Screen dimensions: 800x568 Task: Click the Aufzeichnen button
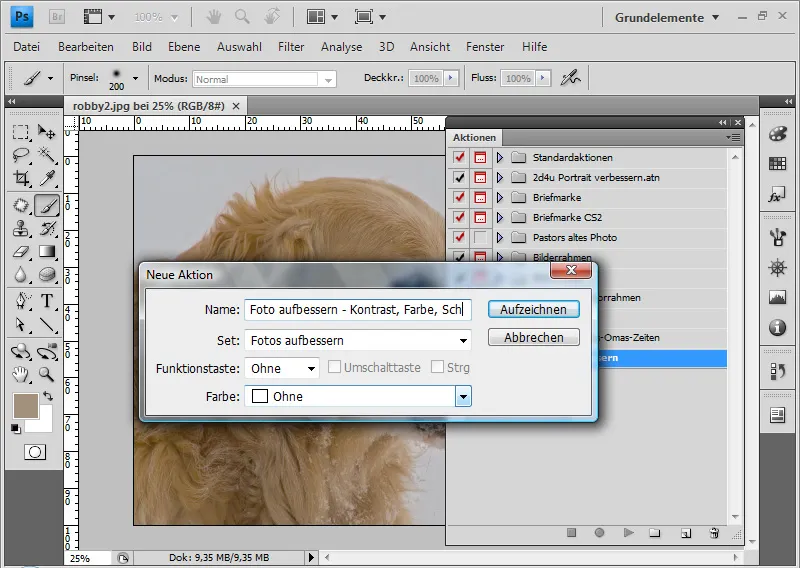(534, 309)
